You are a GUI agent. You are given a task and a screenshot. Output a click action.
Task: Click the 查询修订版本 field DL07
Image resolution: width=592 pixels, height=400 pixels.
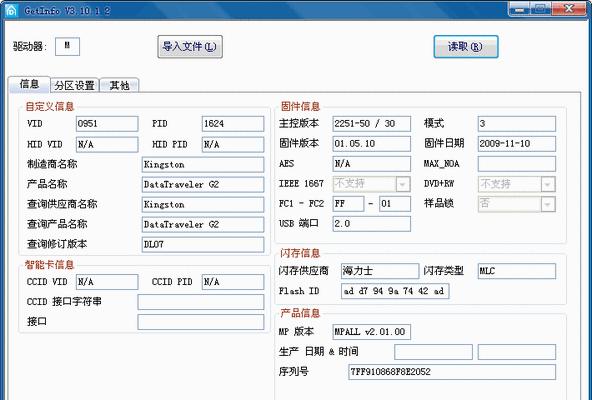tap(203, 245)
